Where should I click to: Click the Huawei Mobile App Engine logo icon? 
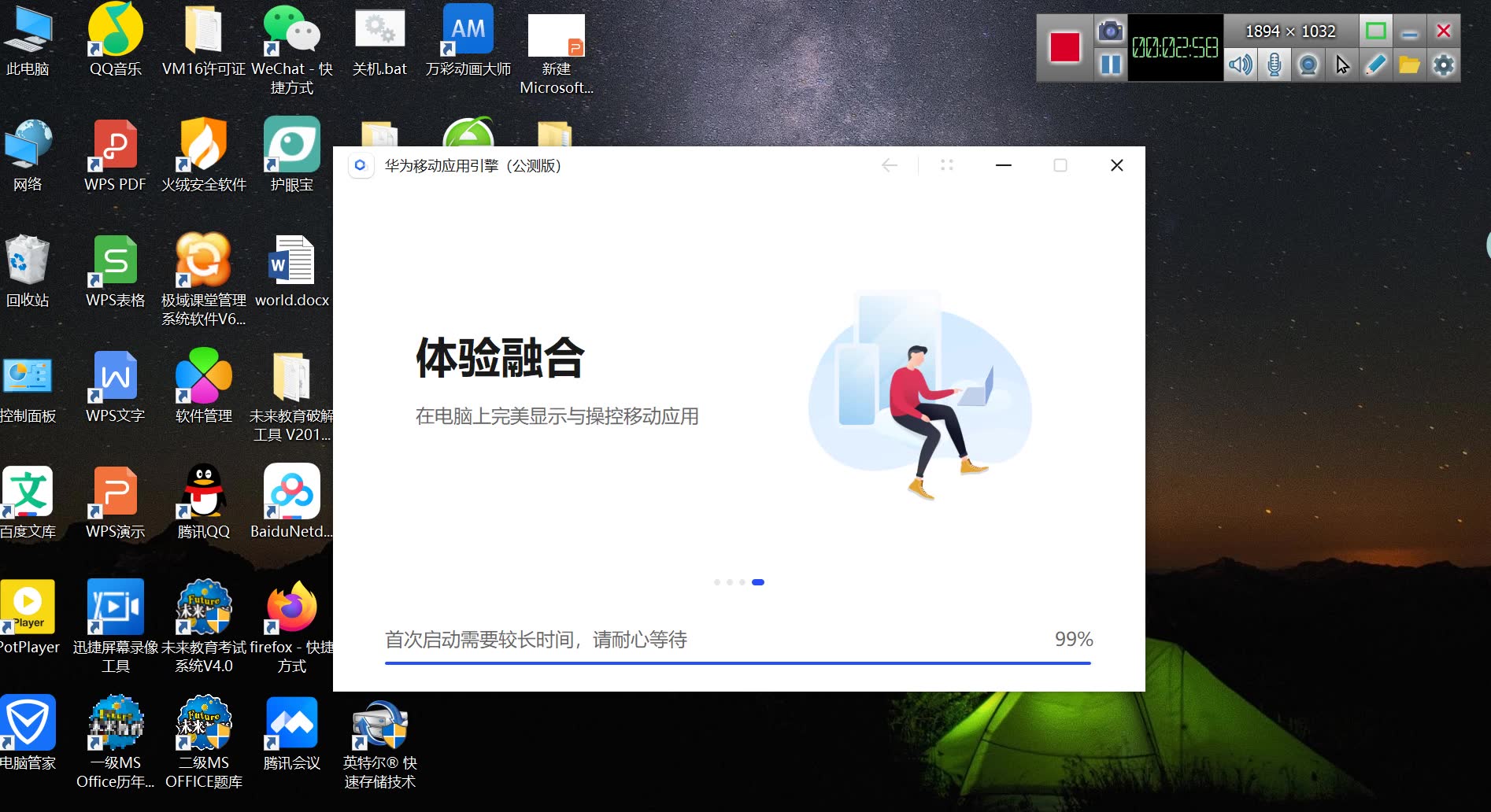click(x=361, y=165)
